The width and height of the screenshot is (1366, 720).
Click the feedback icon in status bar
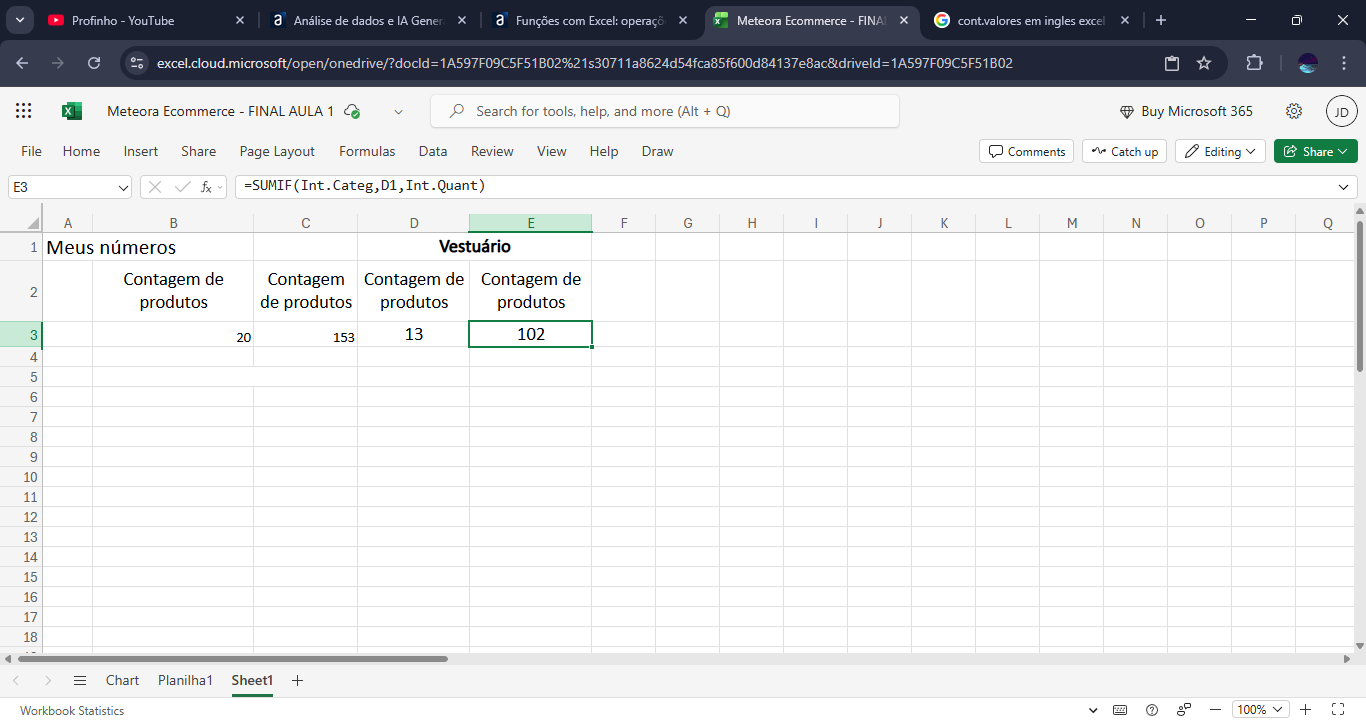[1184, 710]
